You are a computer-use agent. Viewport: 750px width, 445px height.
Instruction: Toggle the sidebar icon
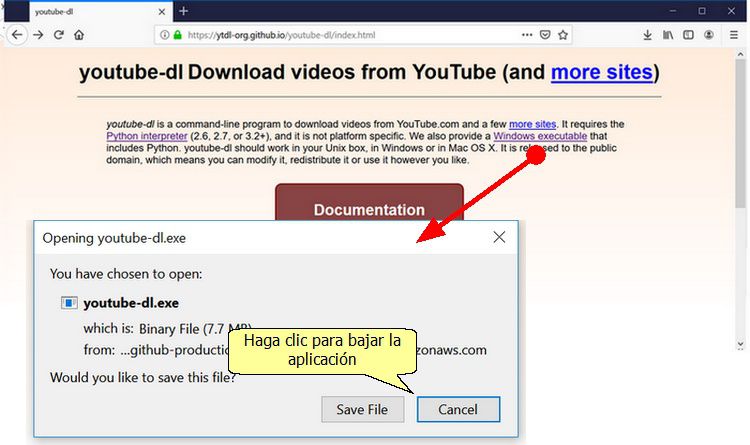pyautogui.click(x=688, y=35)
